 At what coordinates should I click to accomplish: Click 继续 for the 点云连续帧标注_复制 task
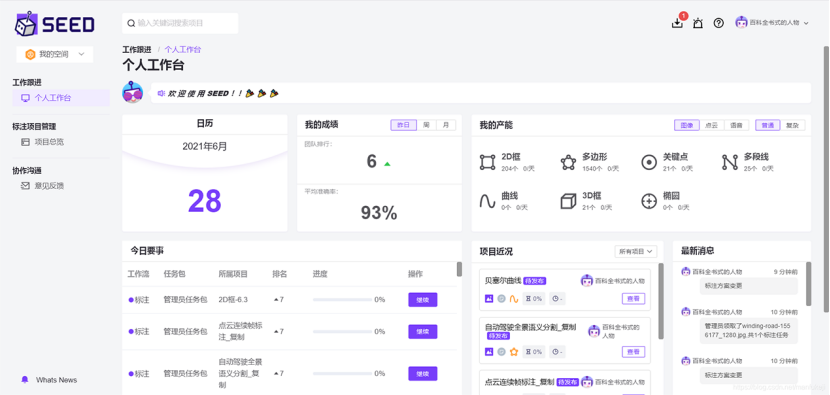(x=422, y=331)
